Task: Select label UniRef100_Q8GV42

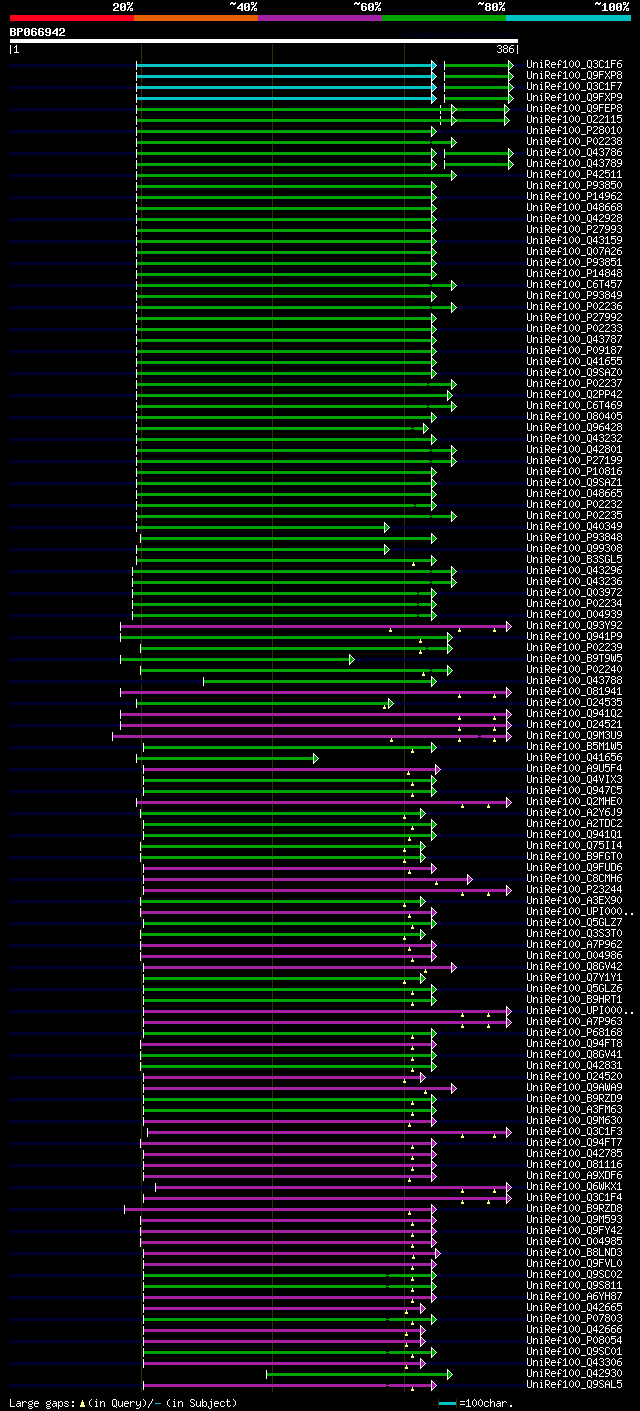Action: coord(574,967)
